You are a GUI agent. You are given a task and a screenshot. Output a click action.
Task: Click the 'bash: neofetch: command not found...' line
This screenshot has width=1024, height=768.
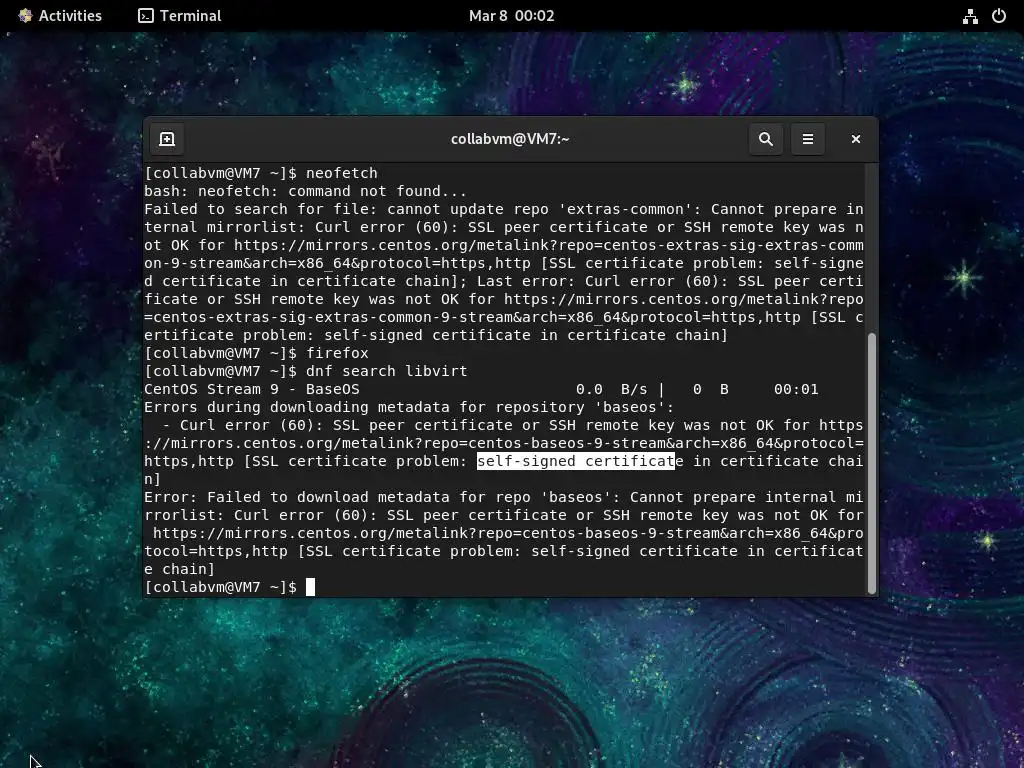pos(306,191)
